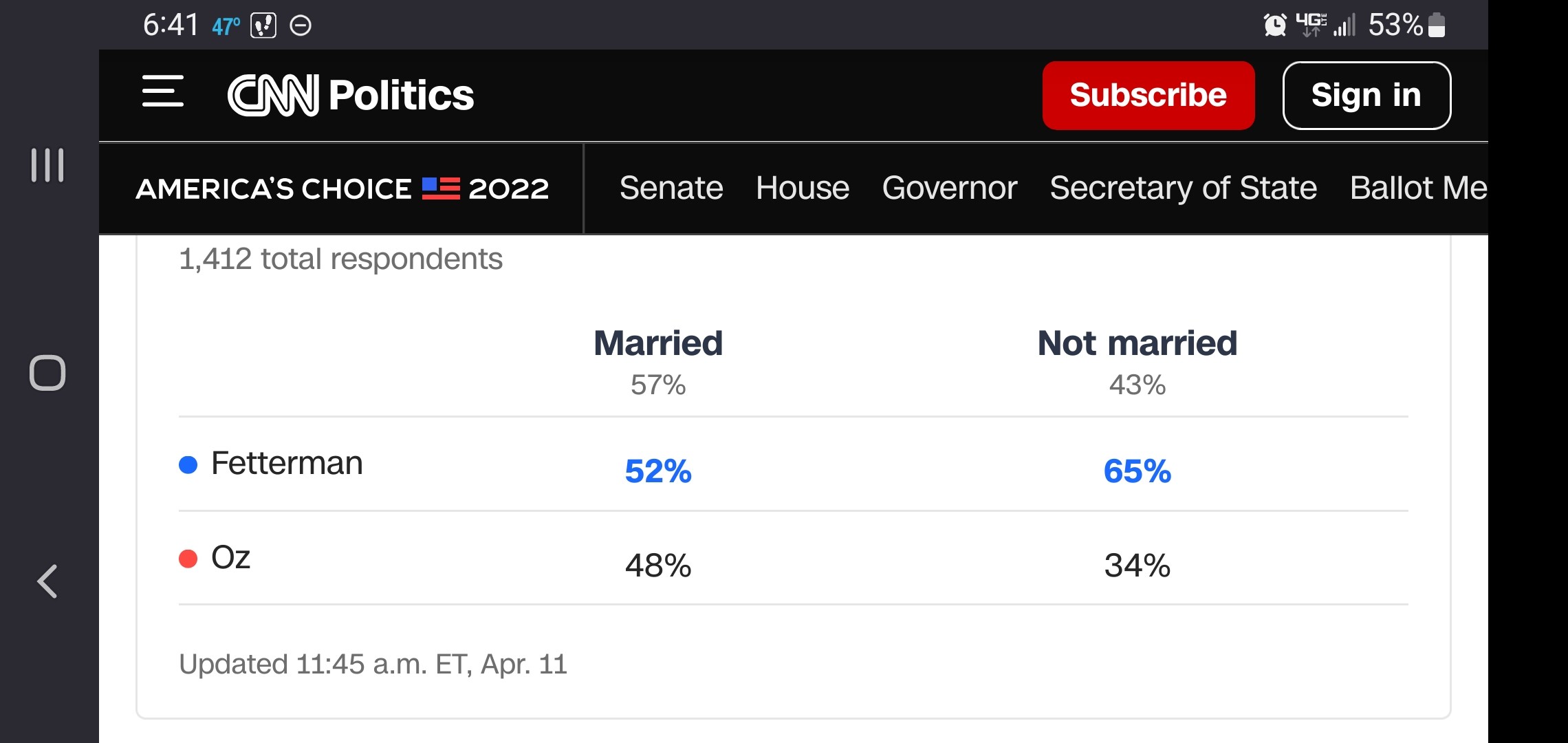The height and width of the screenshot is (743, 1568).
Task: Click the Politics section title
Action: coord(401,95)
